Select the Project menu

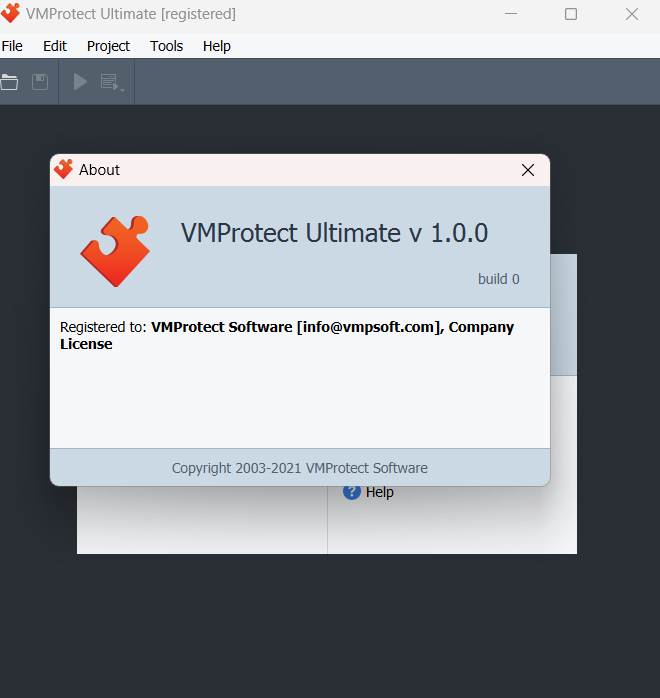108,46
